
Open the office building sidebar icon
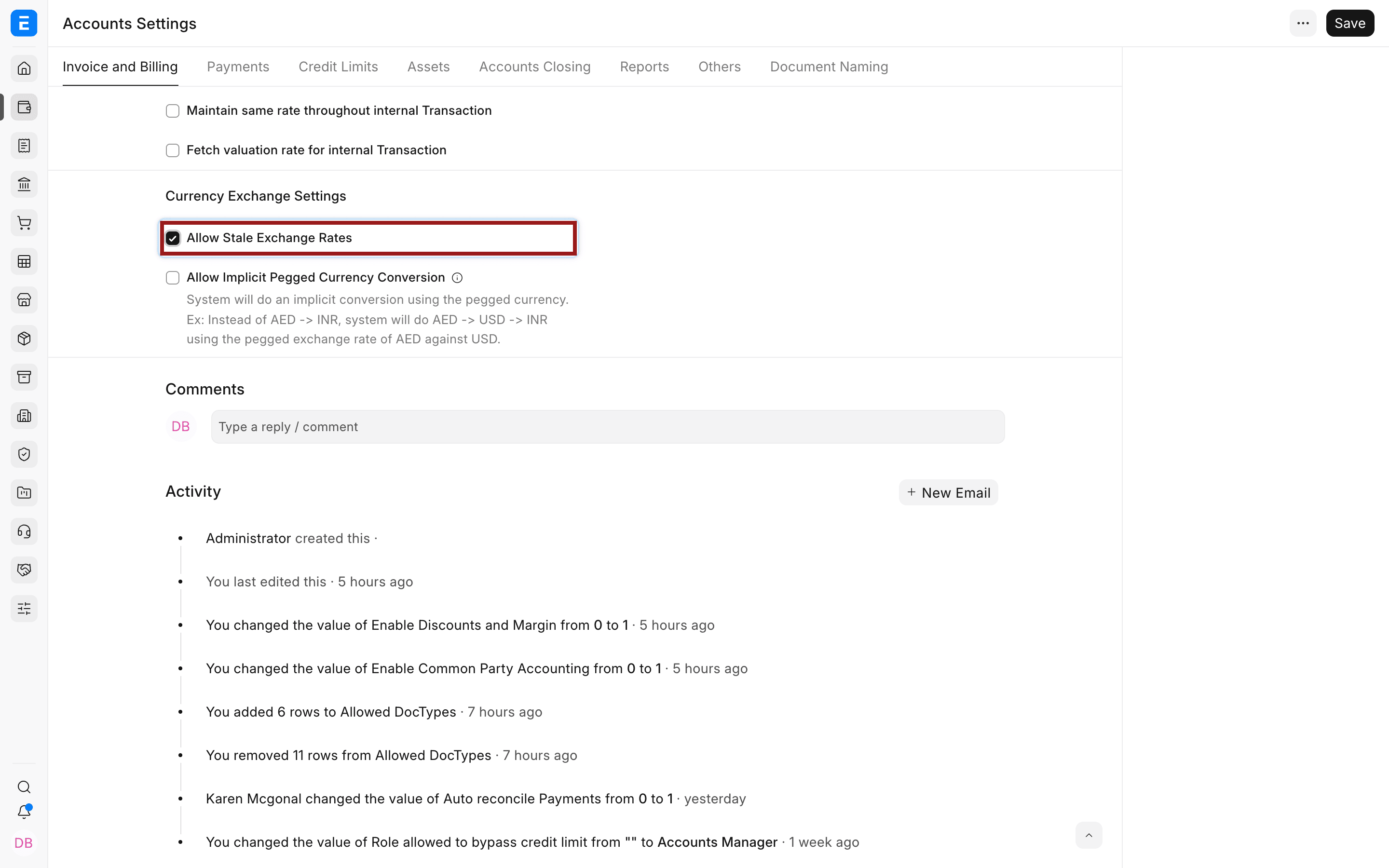pos(24,416)
